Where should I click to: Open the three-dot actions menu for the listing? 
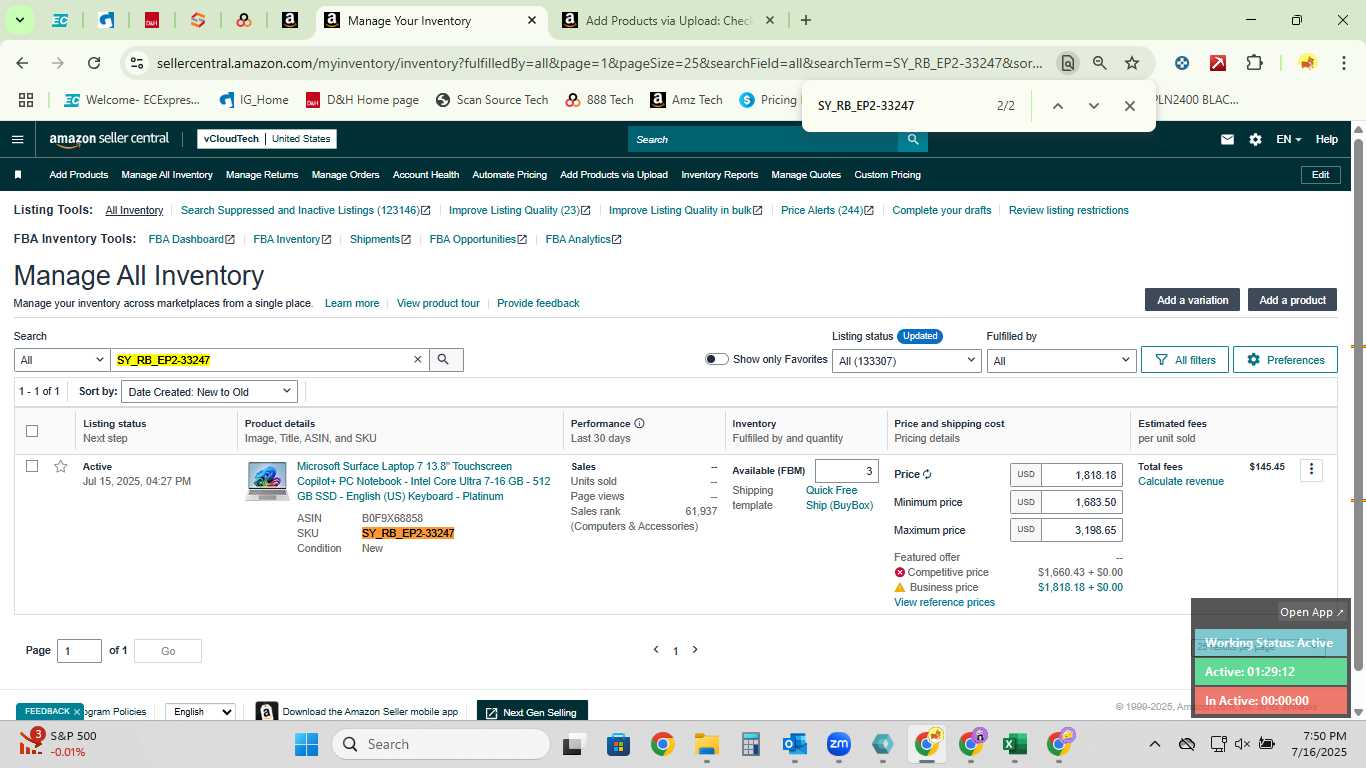click(1311, 470)
